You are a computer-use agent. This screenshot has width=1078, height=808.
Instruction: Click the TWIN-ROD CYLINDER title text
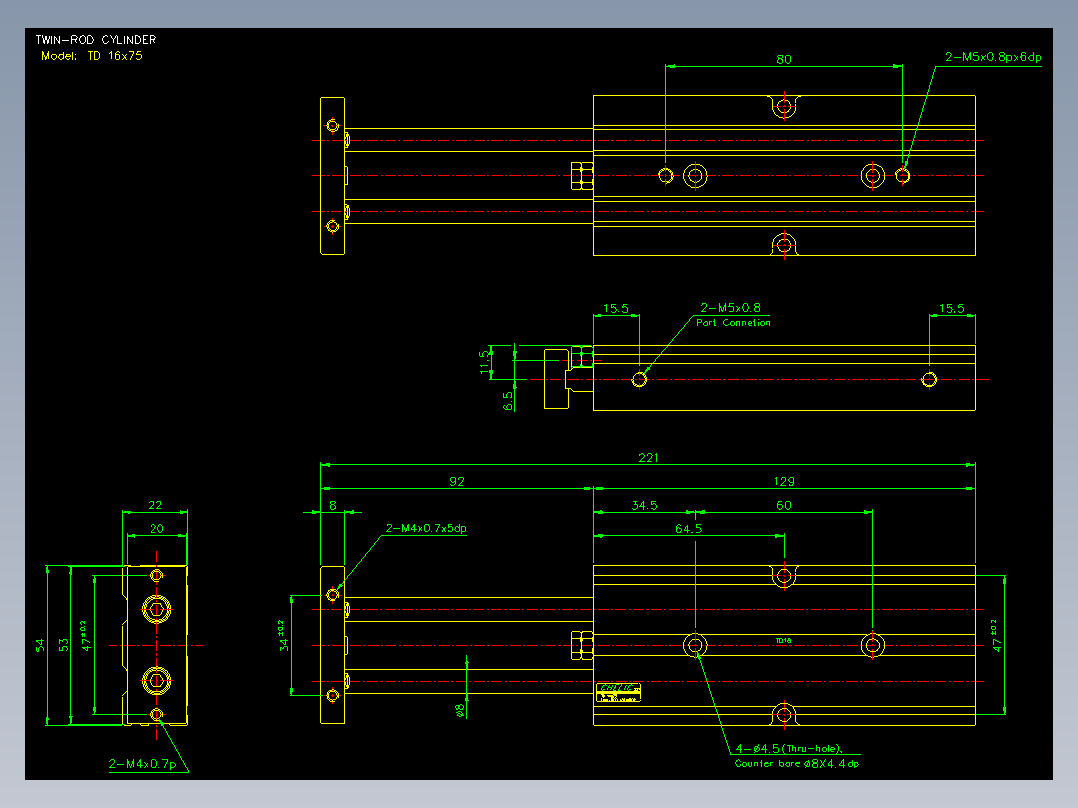96,40
